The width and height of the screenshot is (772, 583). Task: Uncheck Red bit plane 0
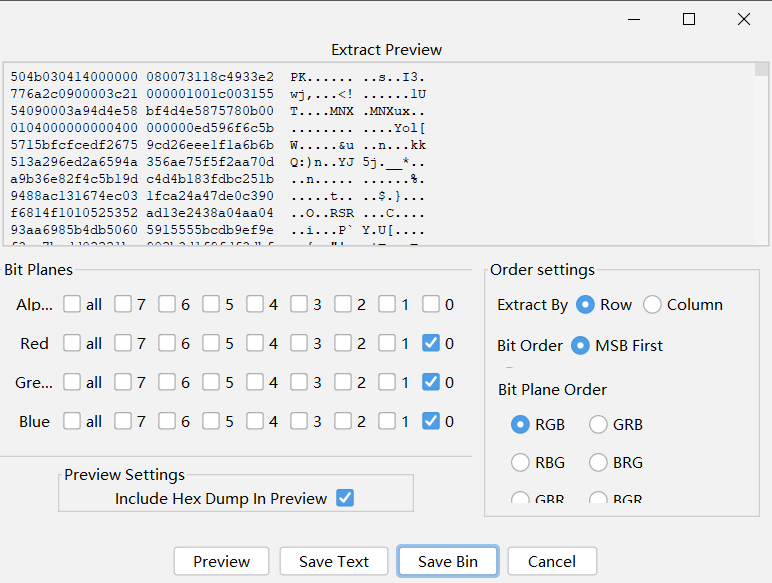tap(431, 343)
